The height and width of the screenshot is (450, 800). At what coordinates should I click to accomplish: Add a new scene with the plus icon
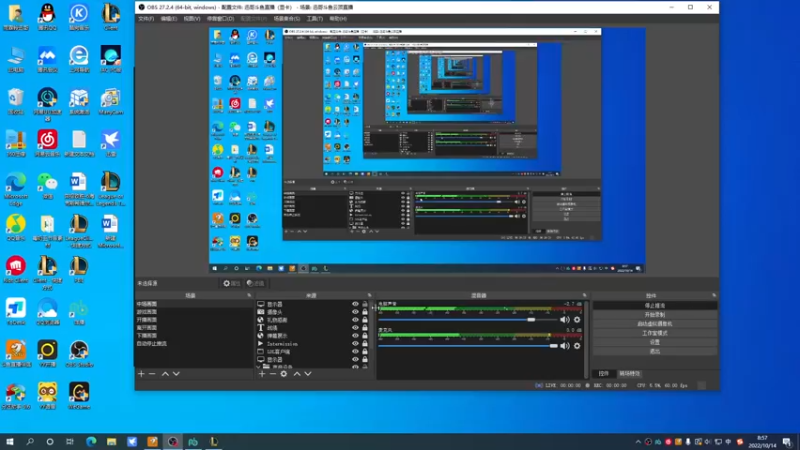click(x=141, y=374)
